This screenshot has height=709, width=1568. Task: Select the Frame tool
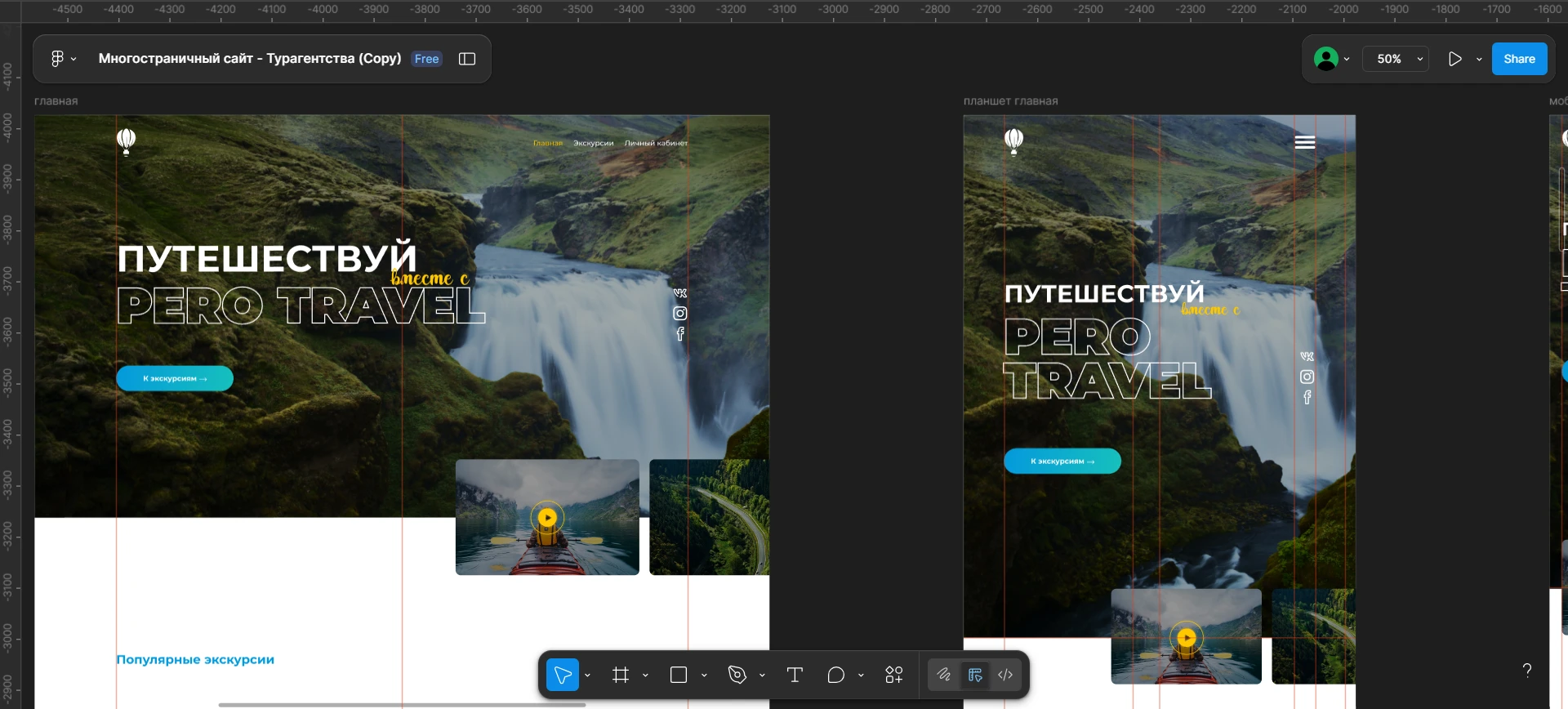pos(621,675)
